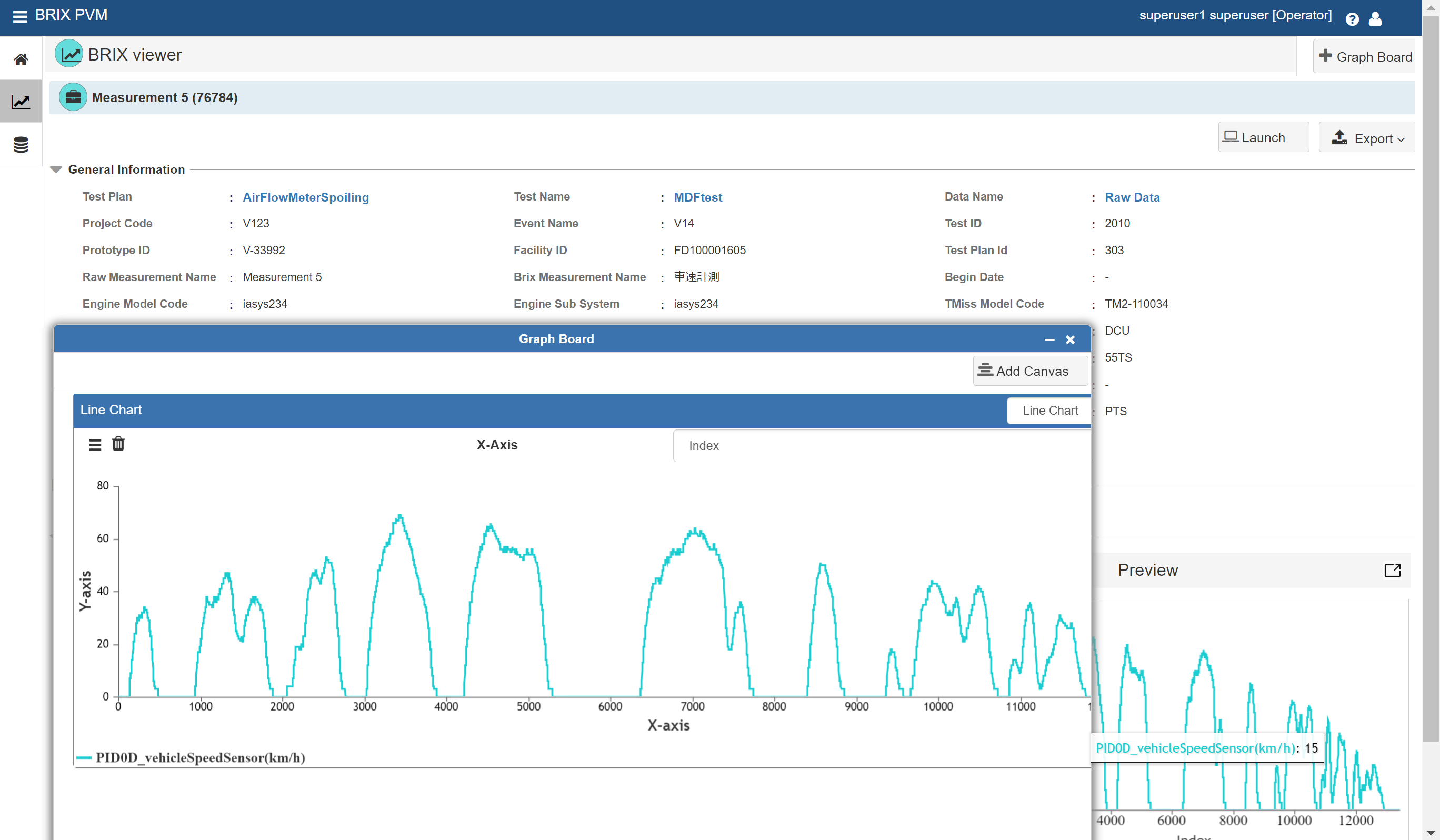1440x840 pixels.
Task: Click the Raw Measurement Name value Measurement 5
Action: coord(282,277)
